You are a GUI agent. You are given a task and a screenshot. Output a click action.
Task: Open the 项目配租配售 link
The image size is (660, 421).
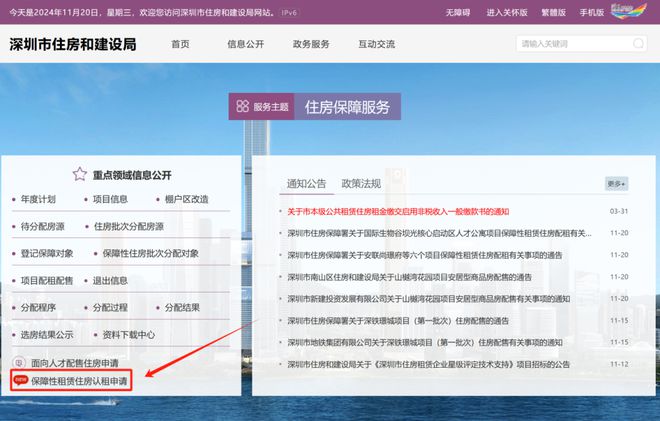pos(47,280)
